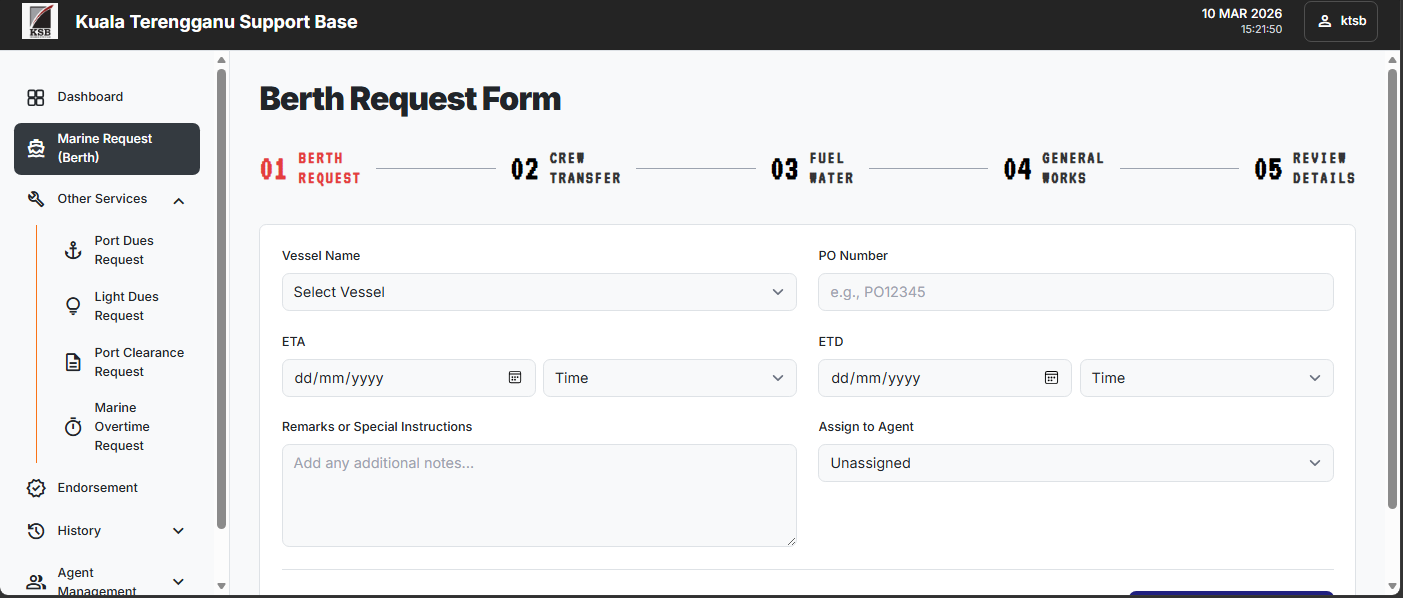Click the PO Number input field
The image size is (1403, 598).
pyautogui.click(x=1076, y=292)
